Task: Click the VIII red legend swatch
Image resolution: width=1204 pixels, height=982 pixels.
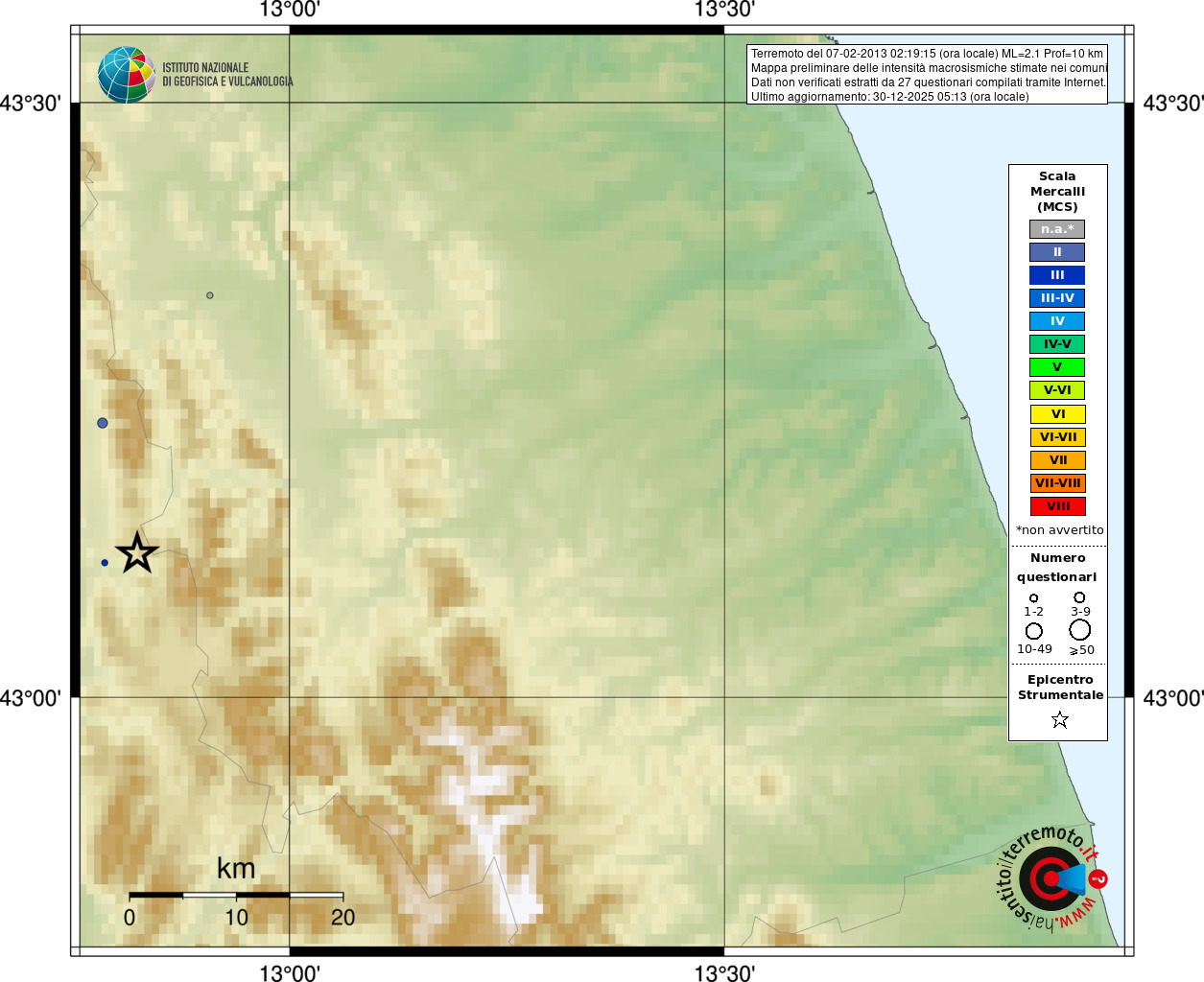Action: coord(1058,506)
